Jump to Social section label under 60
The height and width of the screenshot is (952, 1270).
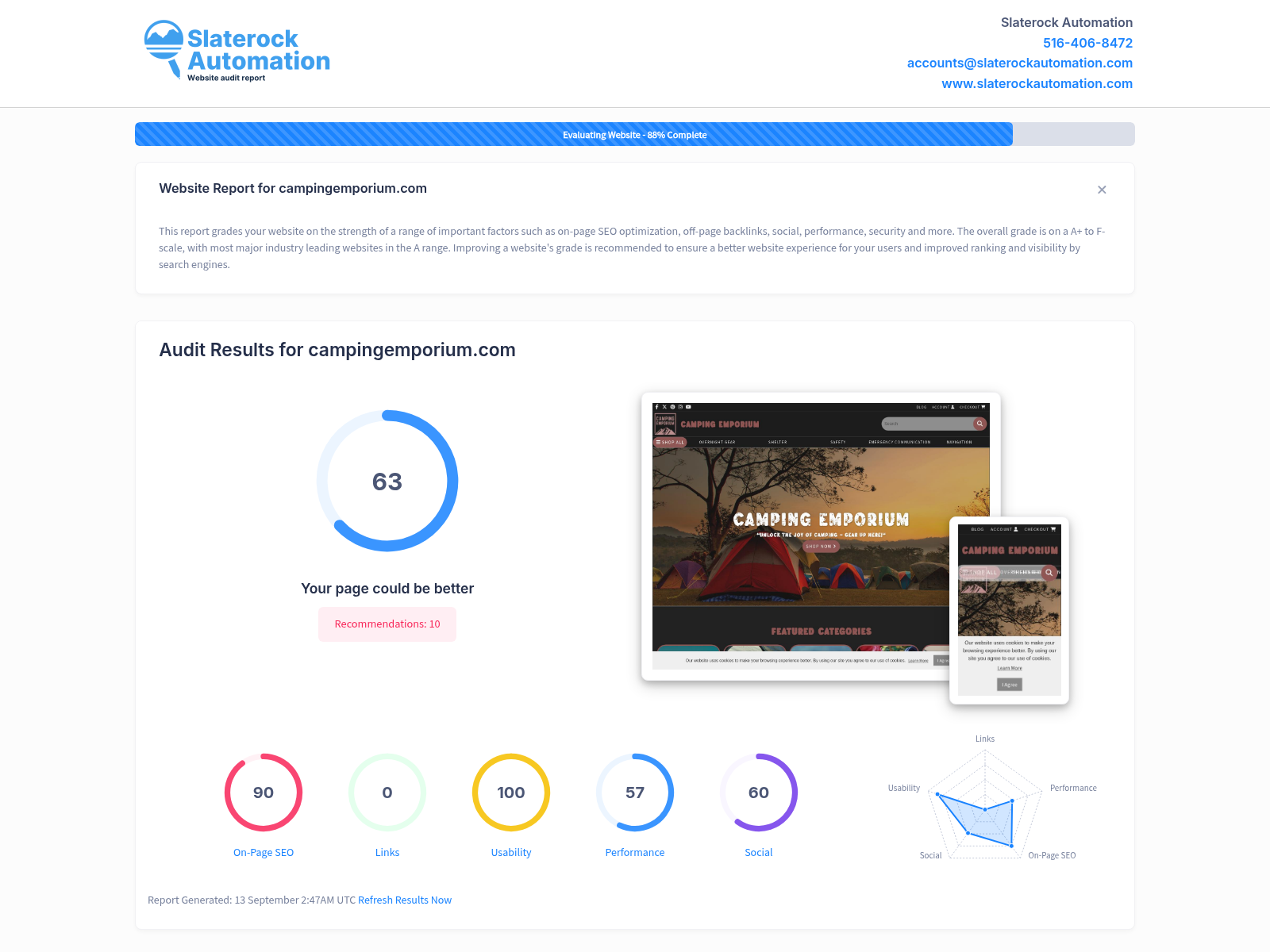coord(759,852)
